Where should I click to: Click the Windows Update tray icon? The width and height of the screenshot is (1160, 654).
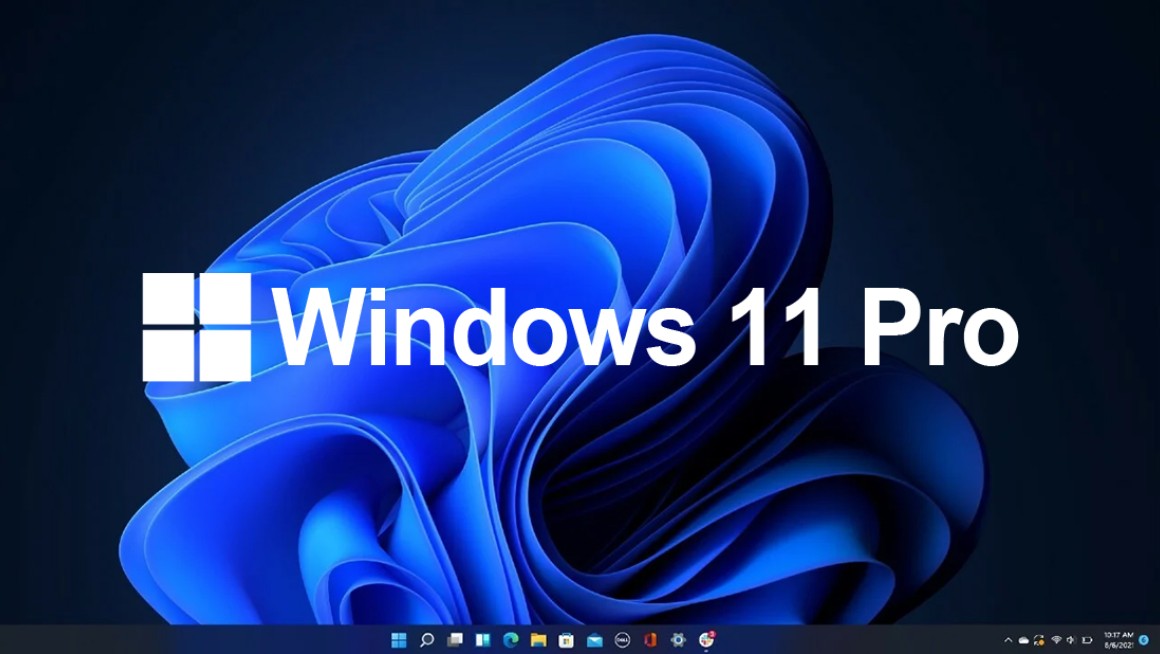coord(1038,640)
